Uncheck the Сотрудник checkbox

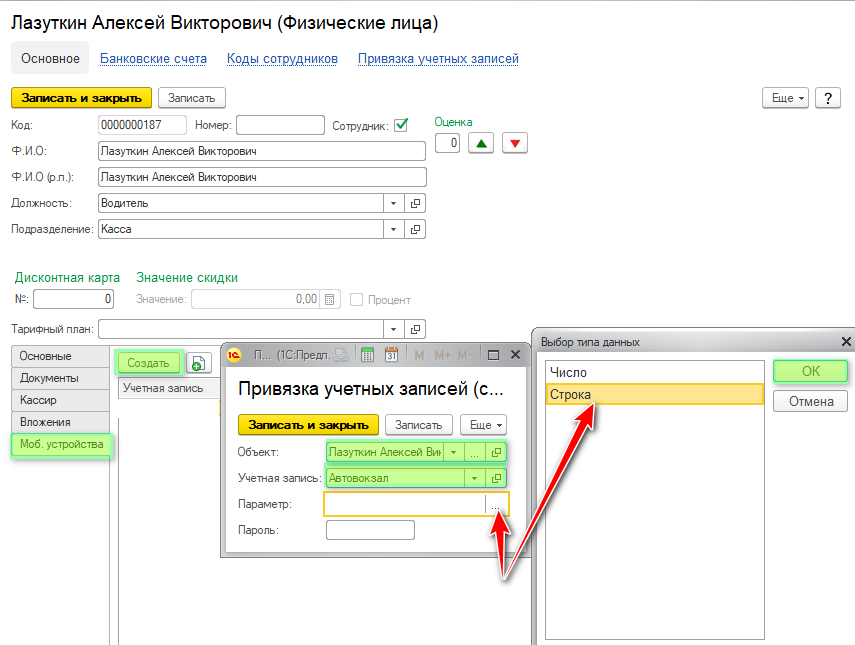tap(401, 125)
